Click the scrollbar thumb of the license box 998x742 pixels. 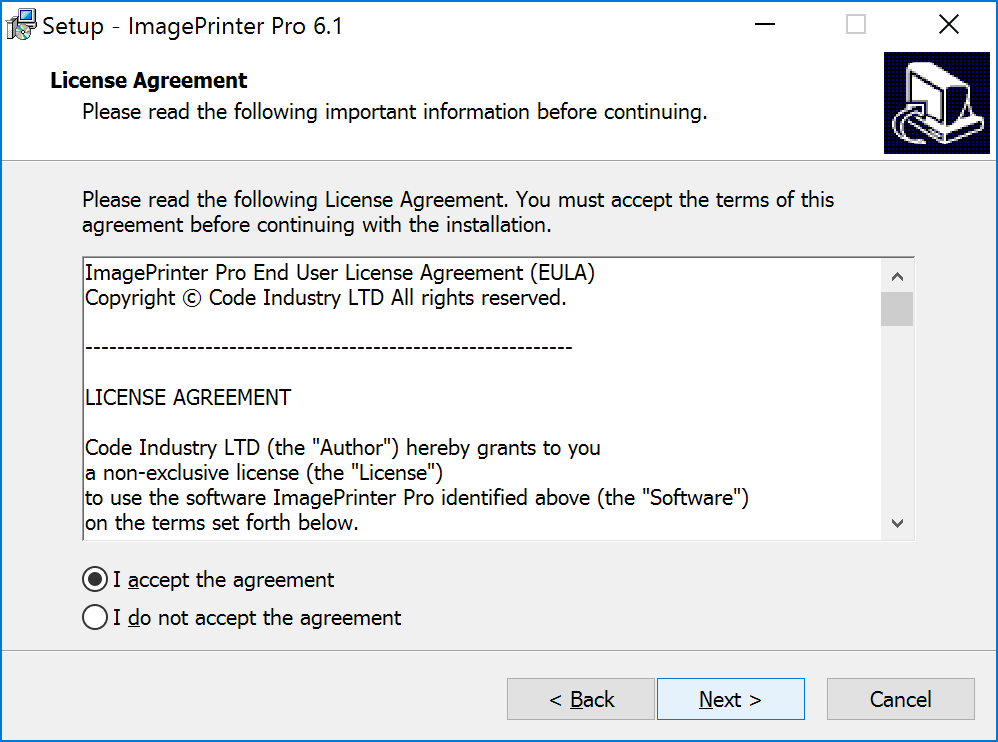tap(897, 309)
